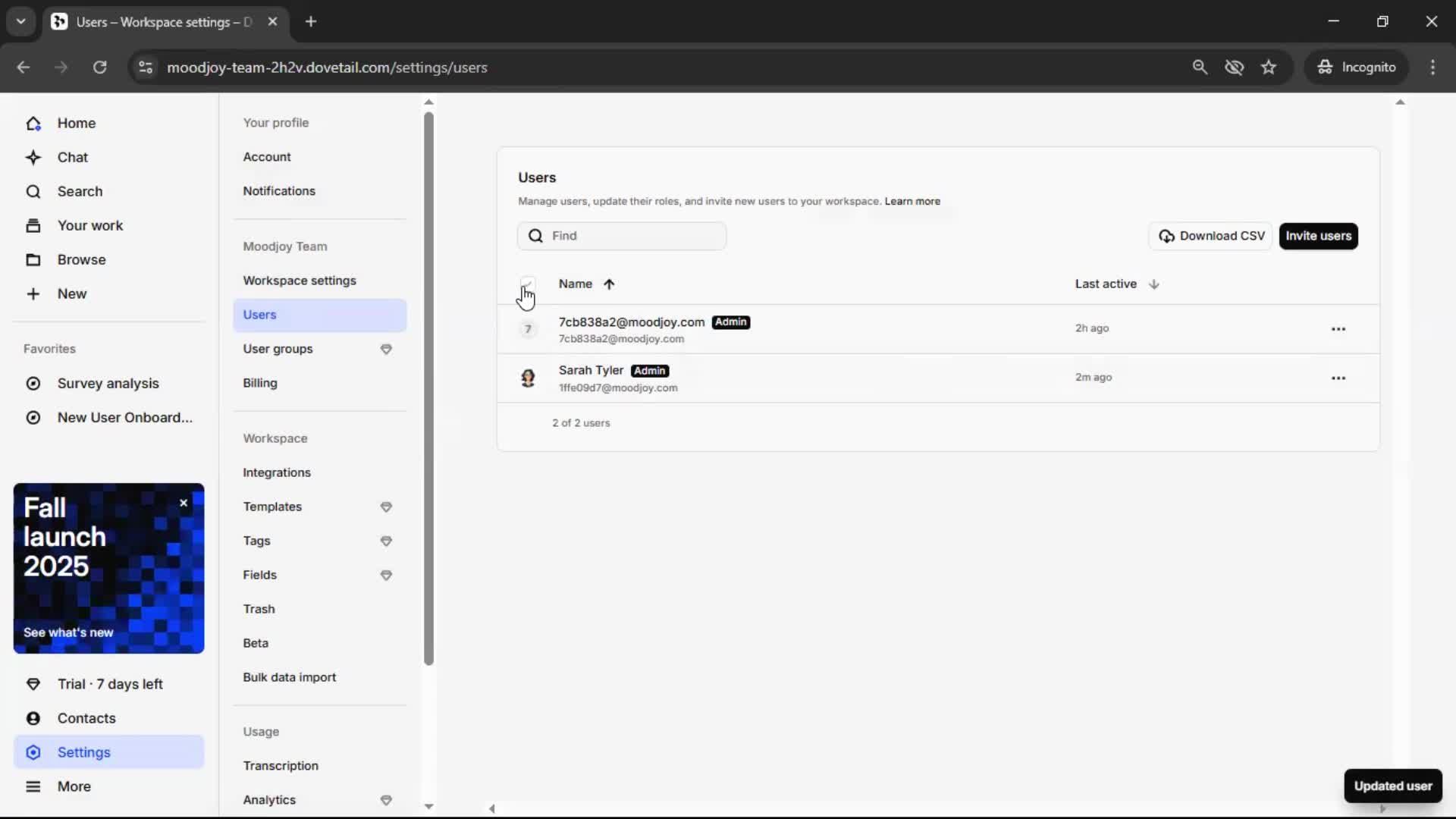Close the Fall launch 2025 banner
Image resolution: width=1456 pixels, height=819 pixels.
(184, 503)
